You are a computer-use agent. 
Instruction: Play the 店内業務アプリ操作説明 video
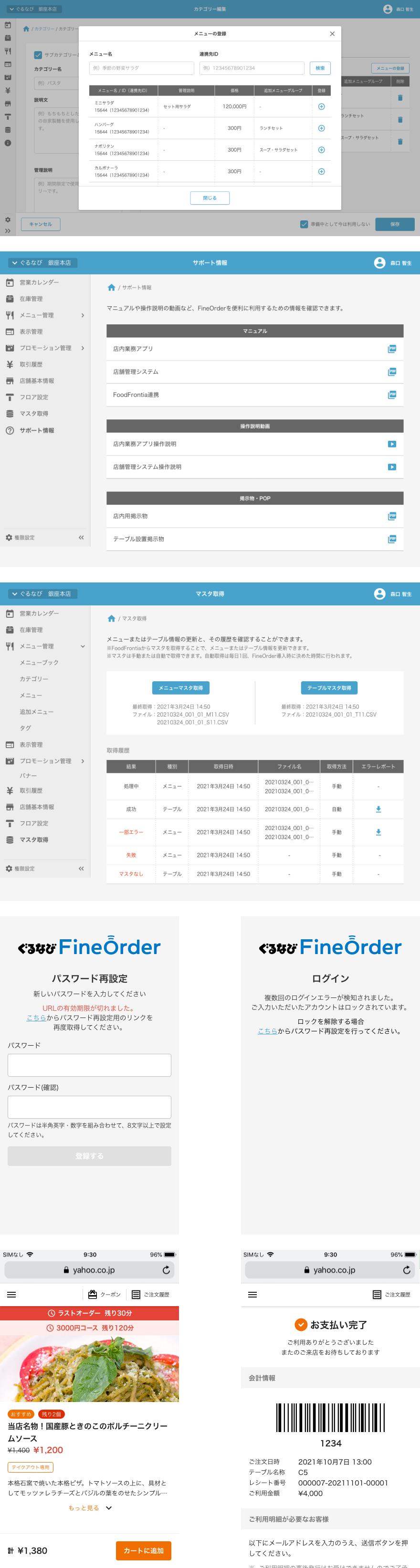(392, 444)
